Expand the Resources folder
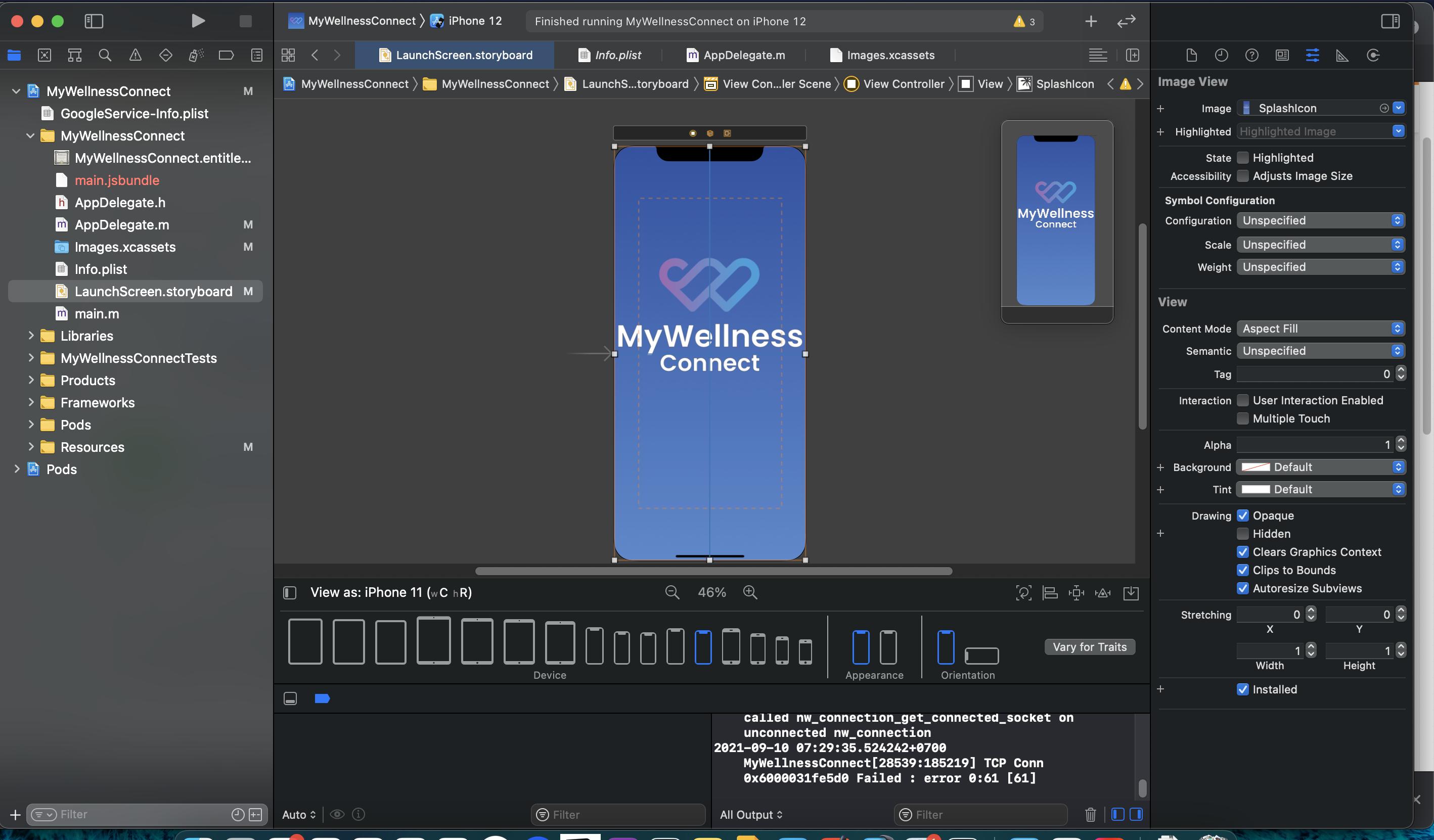This screenshot has height=840, width=1434. click(x=31, y=447)
